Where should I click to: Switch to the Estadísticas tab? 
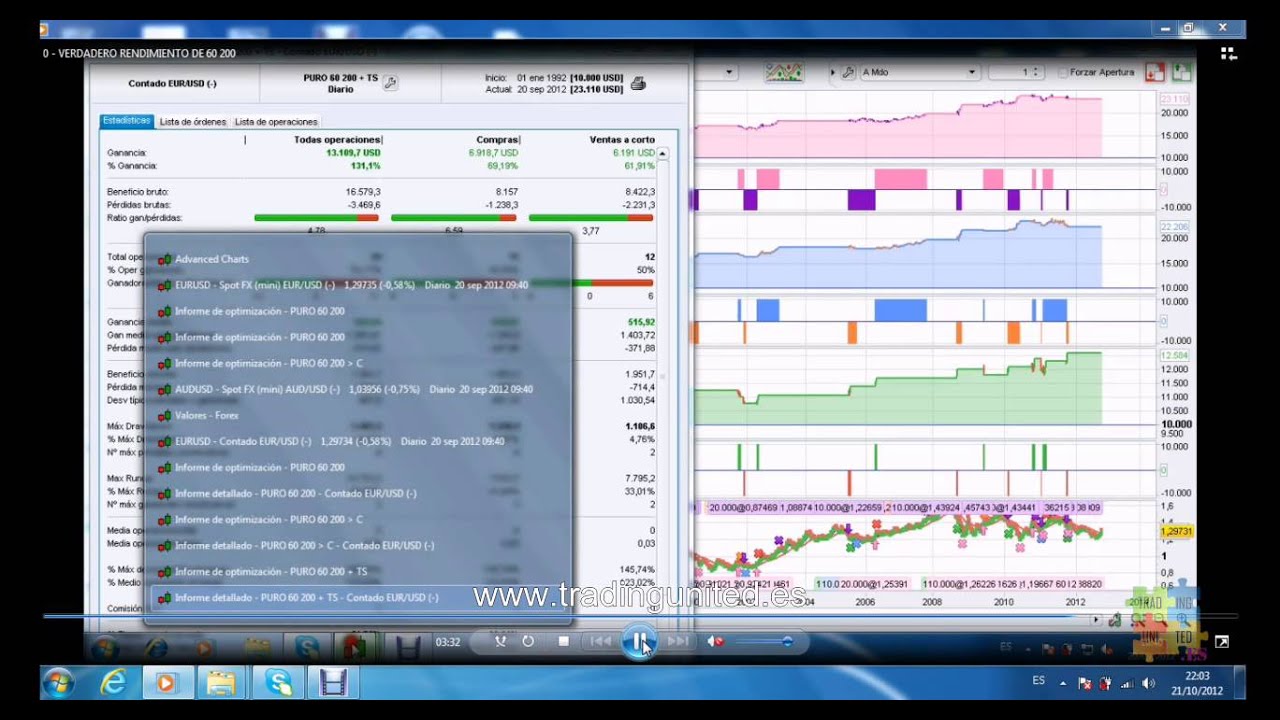click(x=127, y=121)
